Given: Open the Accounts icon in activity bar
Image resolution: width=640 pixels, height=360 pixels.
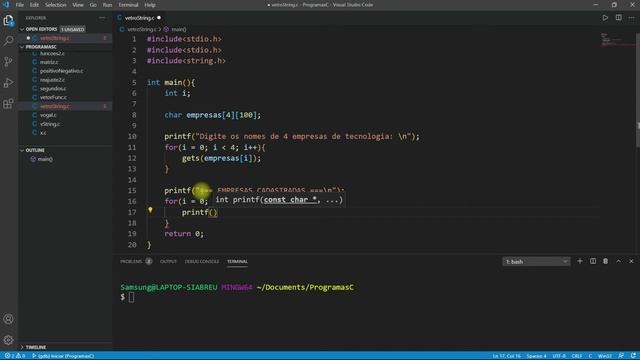Looking at the screenshot, I should (x=9, y=319).
